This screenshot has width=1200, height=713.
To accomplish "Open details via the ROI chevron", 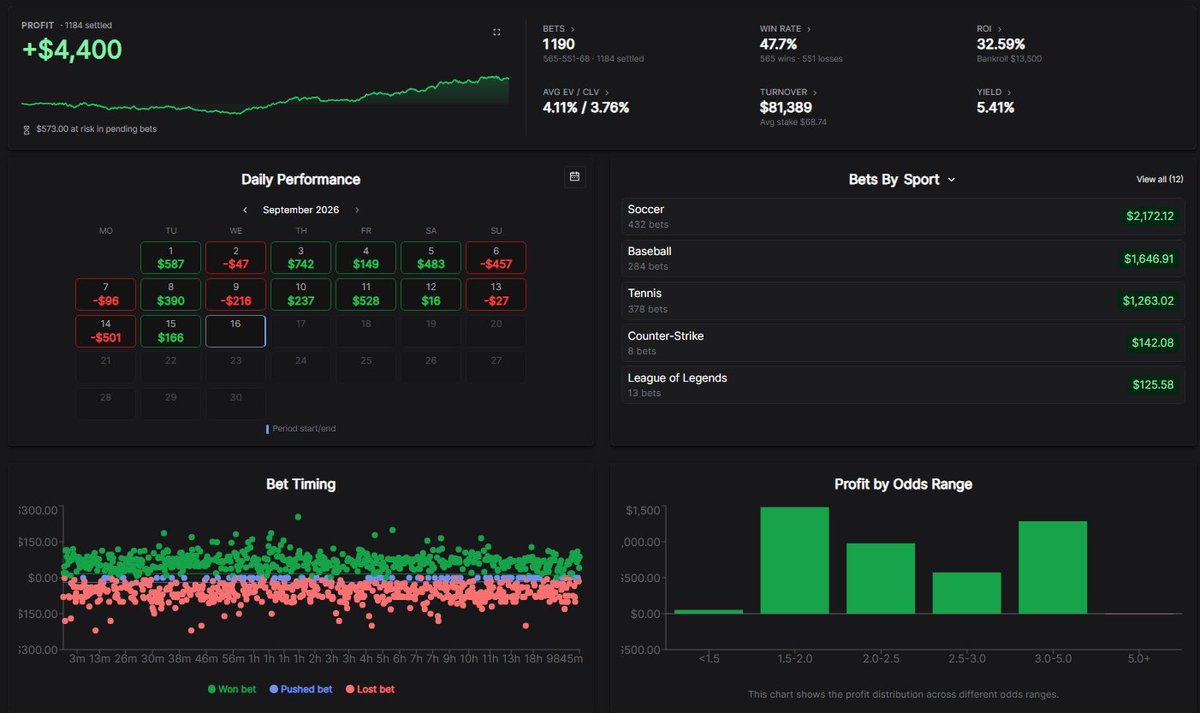I will (x=1001, y=29).
